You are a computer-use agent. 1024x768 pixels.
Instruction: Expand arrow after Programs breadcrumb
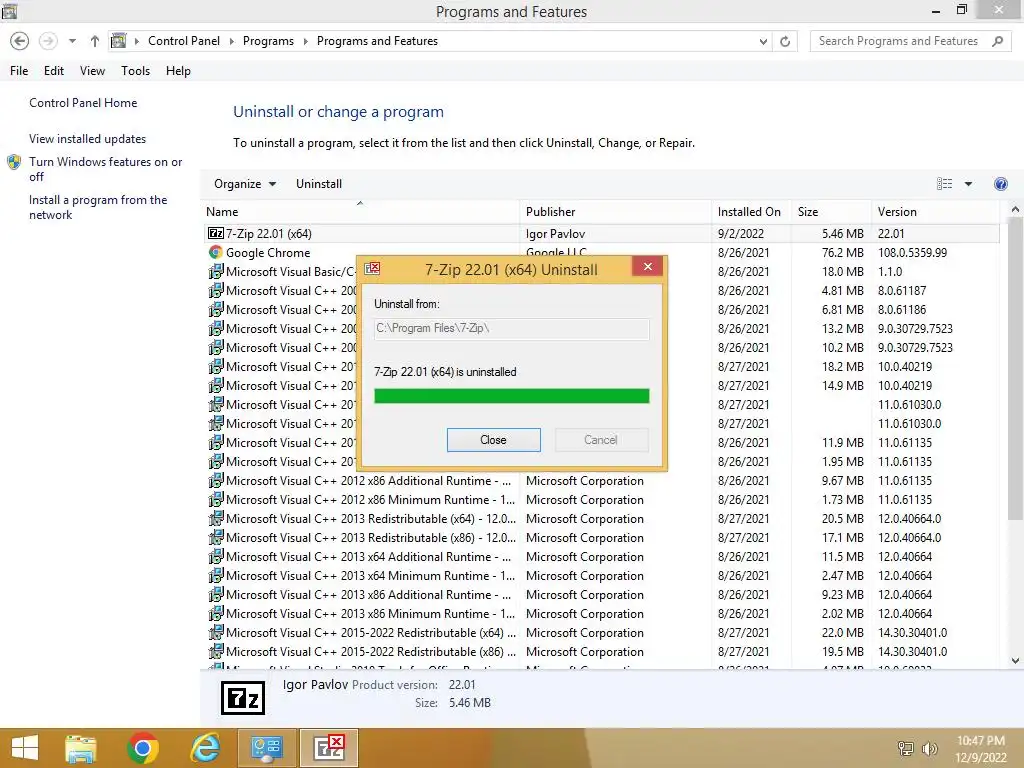(x=305, y=41)
